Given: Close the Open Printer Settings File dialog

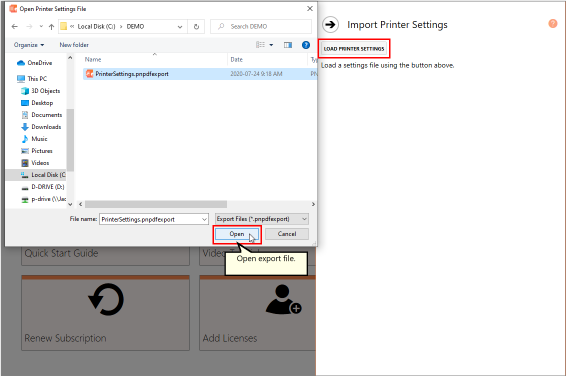Looking at the screenshot, I should (x=310, y=9).
